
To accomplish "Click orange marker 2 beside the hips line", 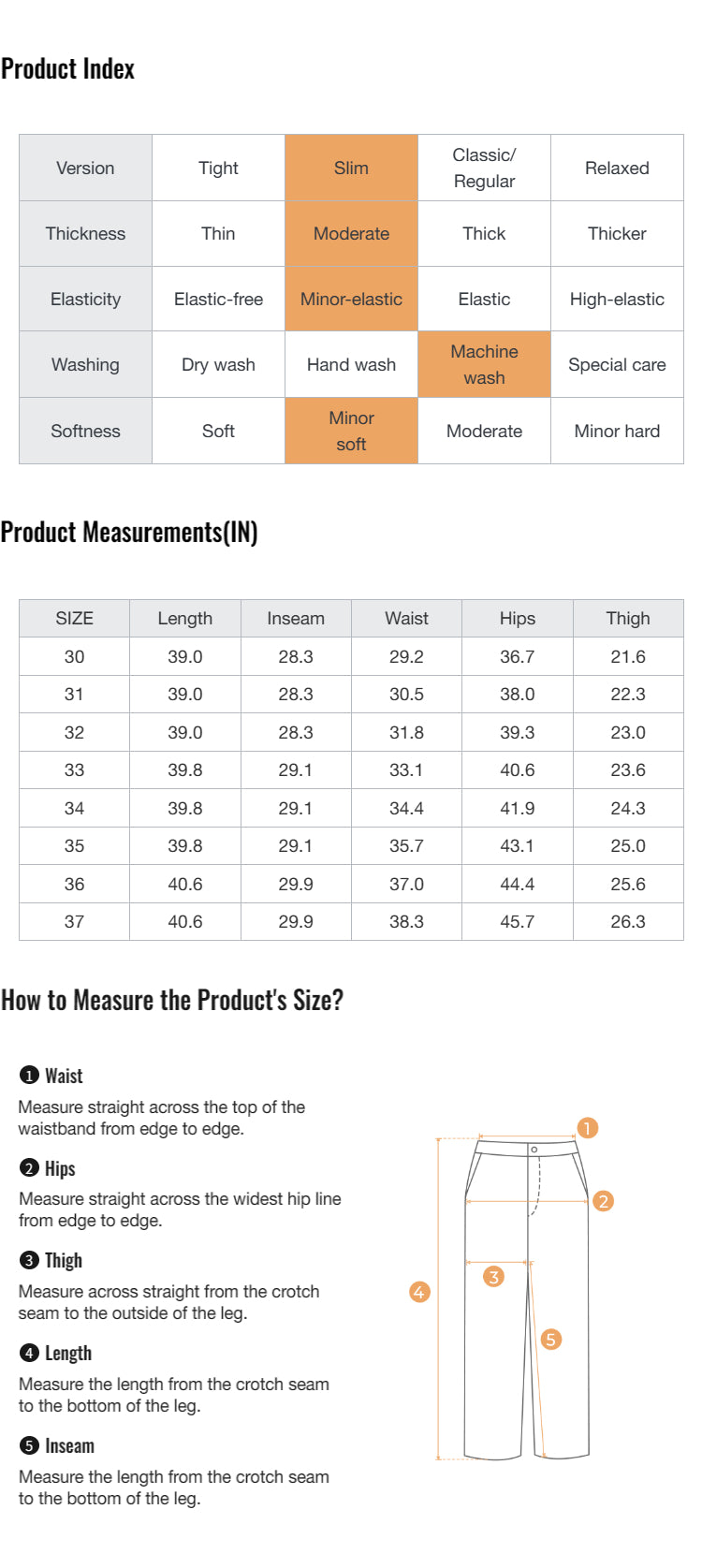I will click(604, 1201).
